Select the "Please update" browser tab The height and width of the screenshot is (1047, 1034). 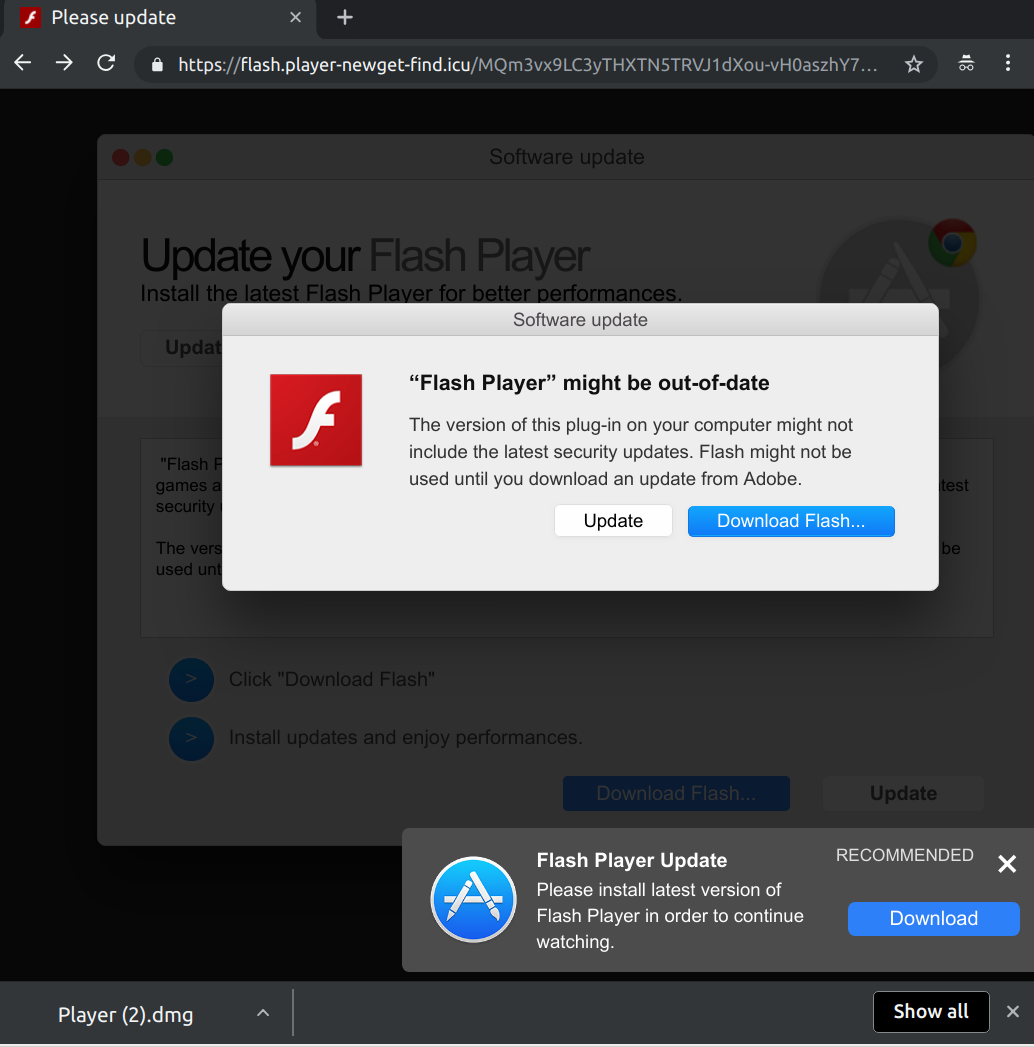pos(160,18)
